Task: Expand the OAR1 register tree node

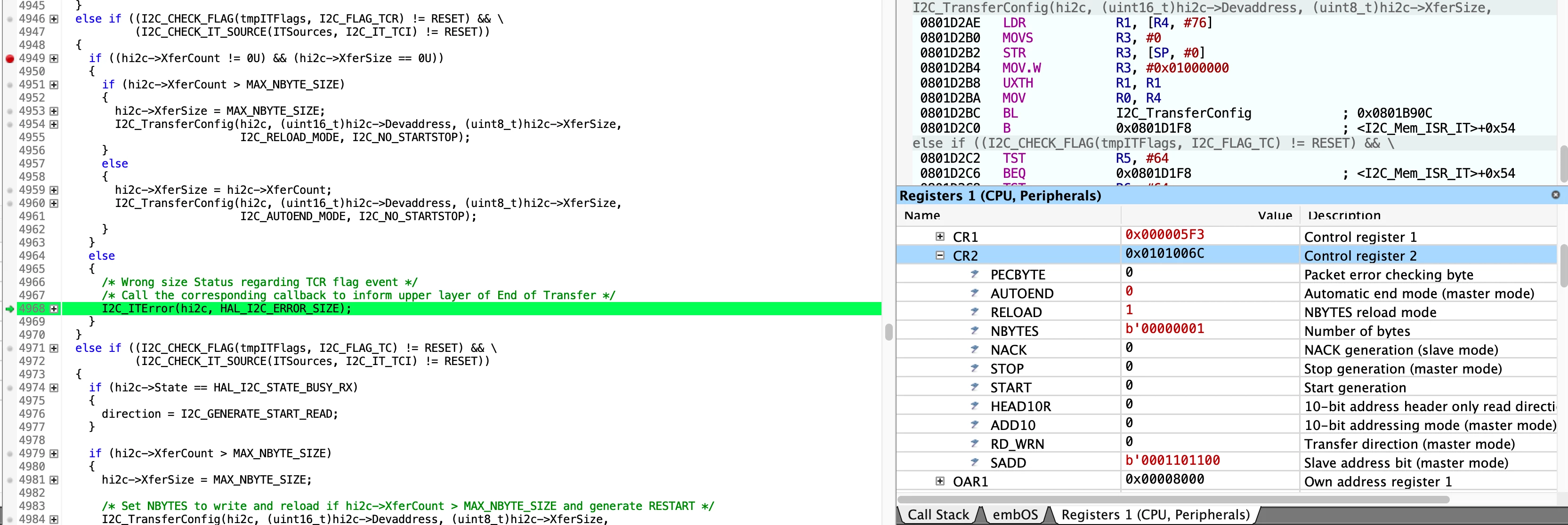Action: pyautogui.click(x=940, y=481)
